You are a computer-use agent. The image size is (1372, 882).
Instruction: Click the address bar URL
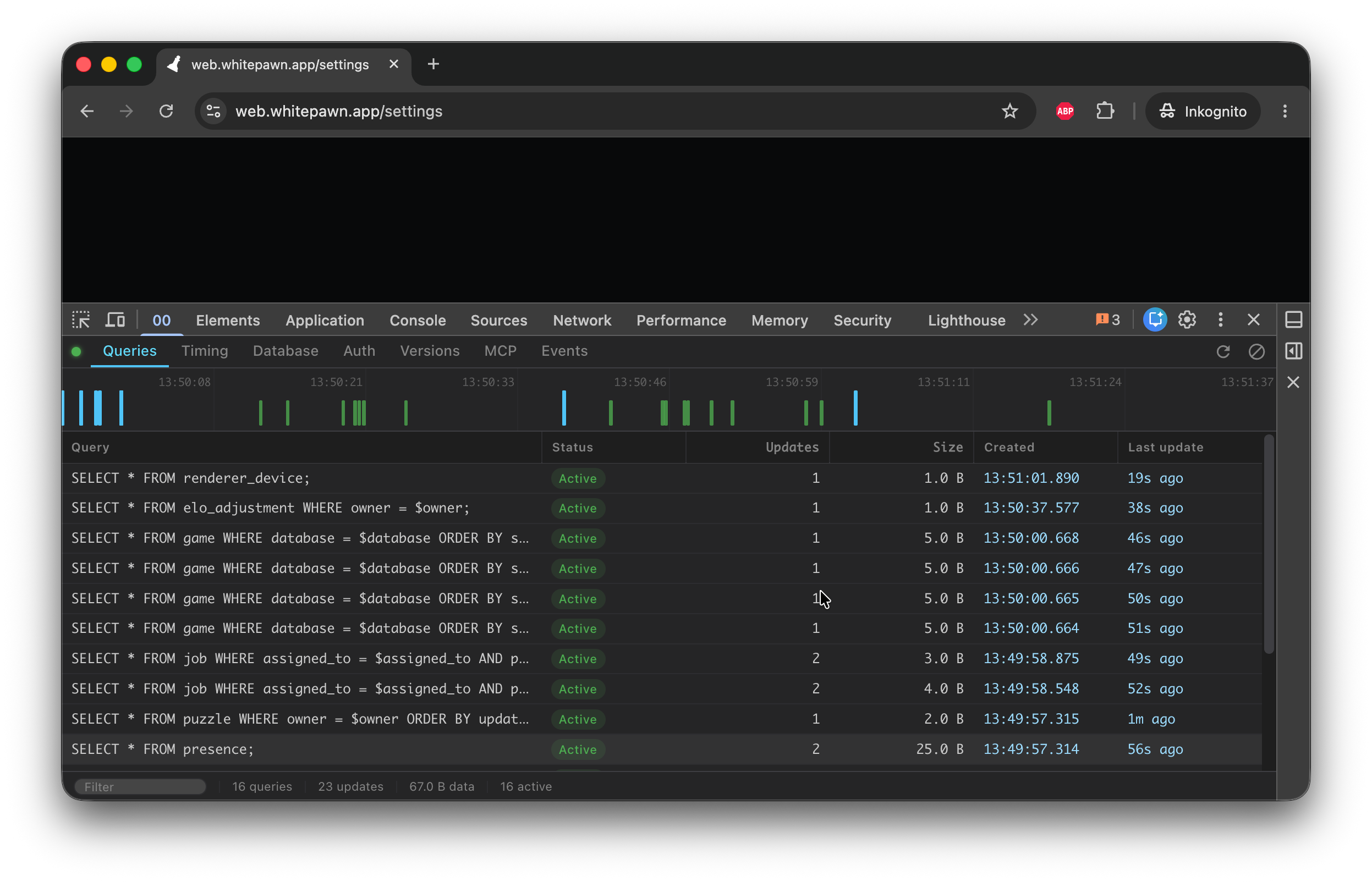338,111
